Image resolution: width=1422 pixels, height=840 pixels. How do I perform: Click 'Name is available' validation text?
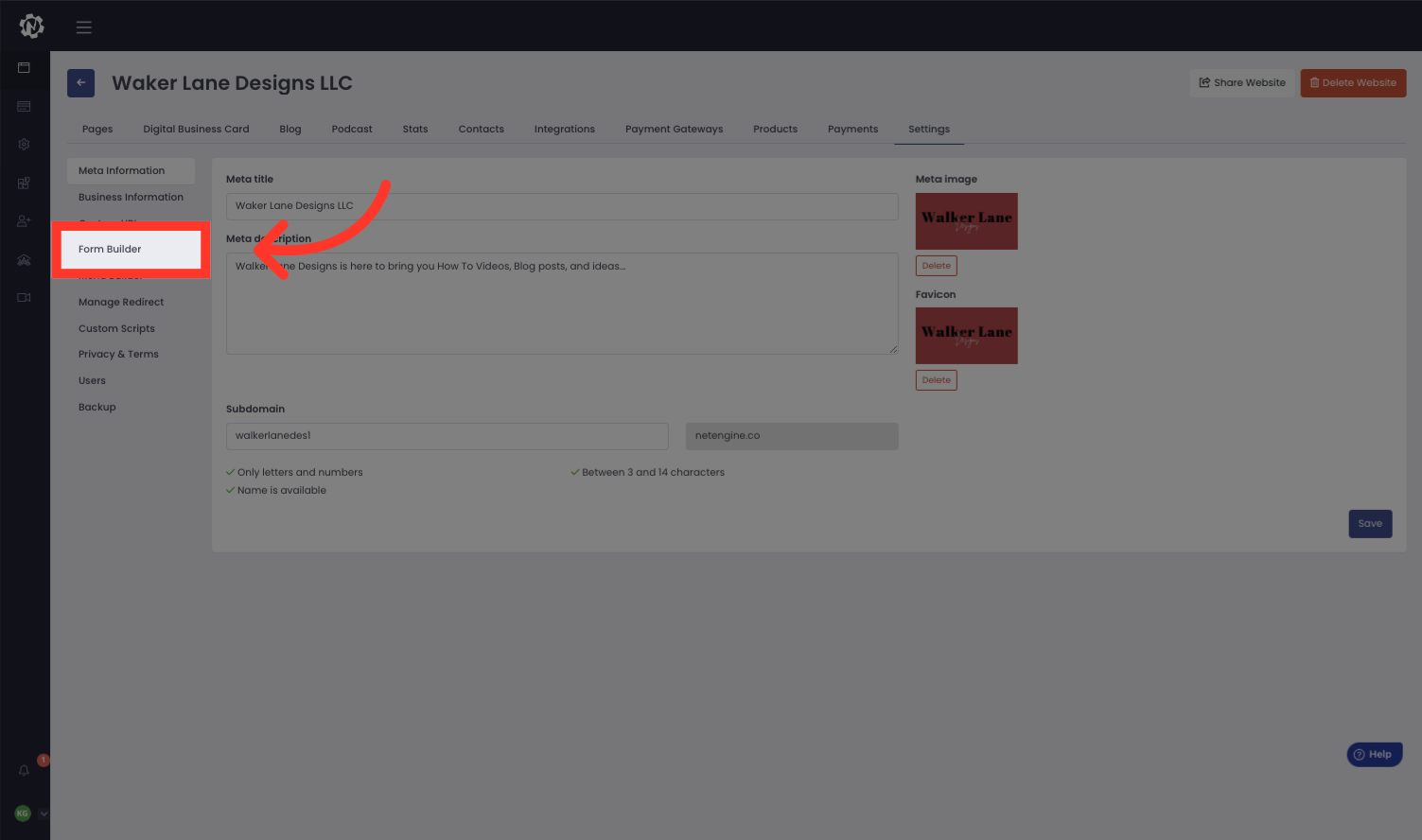pos(282,491)
